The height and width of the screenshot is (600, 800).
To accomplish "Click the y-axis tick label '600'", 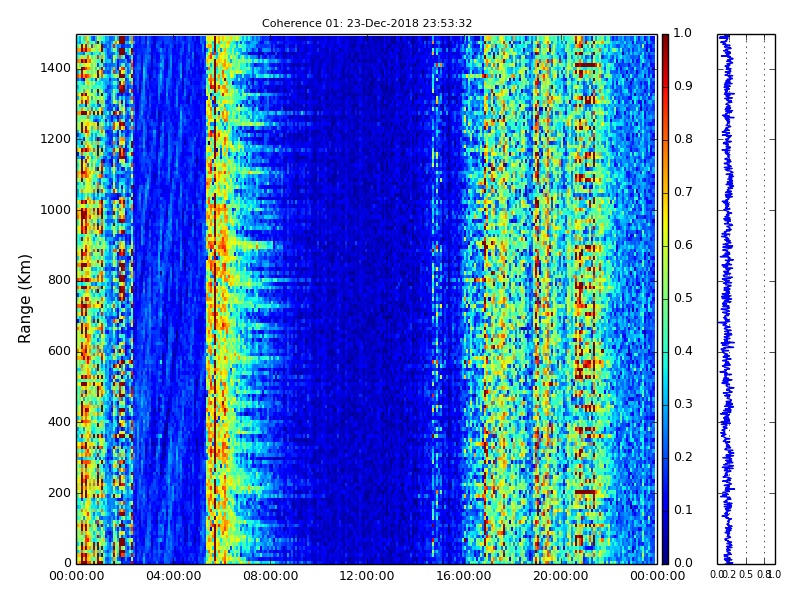I will pos(60,351).
